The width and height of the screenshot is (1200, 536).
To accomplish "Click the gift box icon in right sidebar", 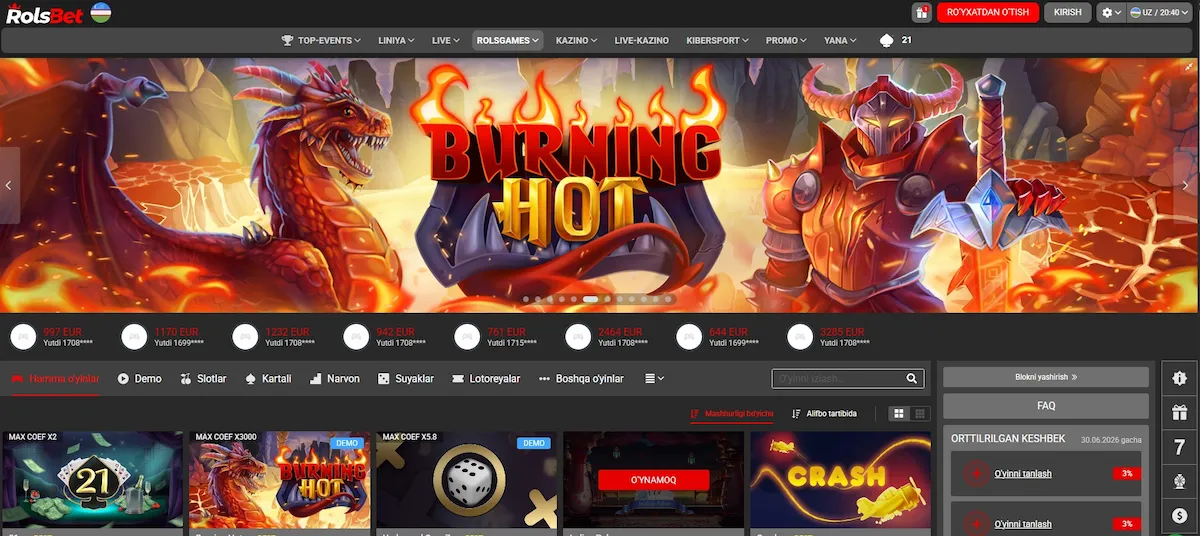I will 1180,412.
